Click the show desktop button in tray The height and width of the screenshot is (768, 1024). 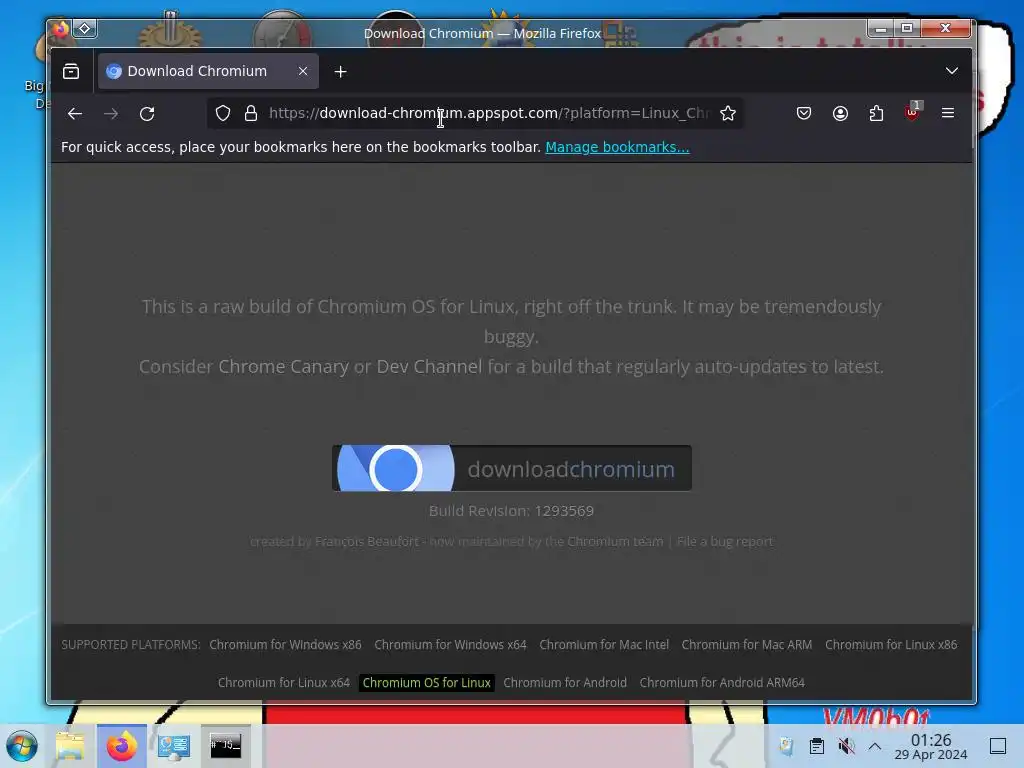coord(997,746)
